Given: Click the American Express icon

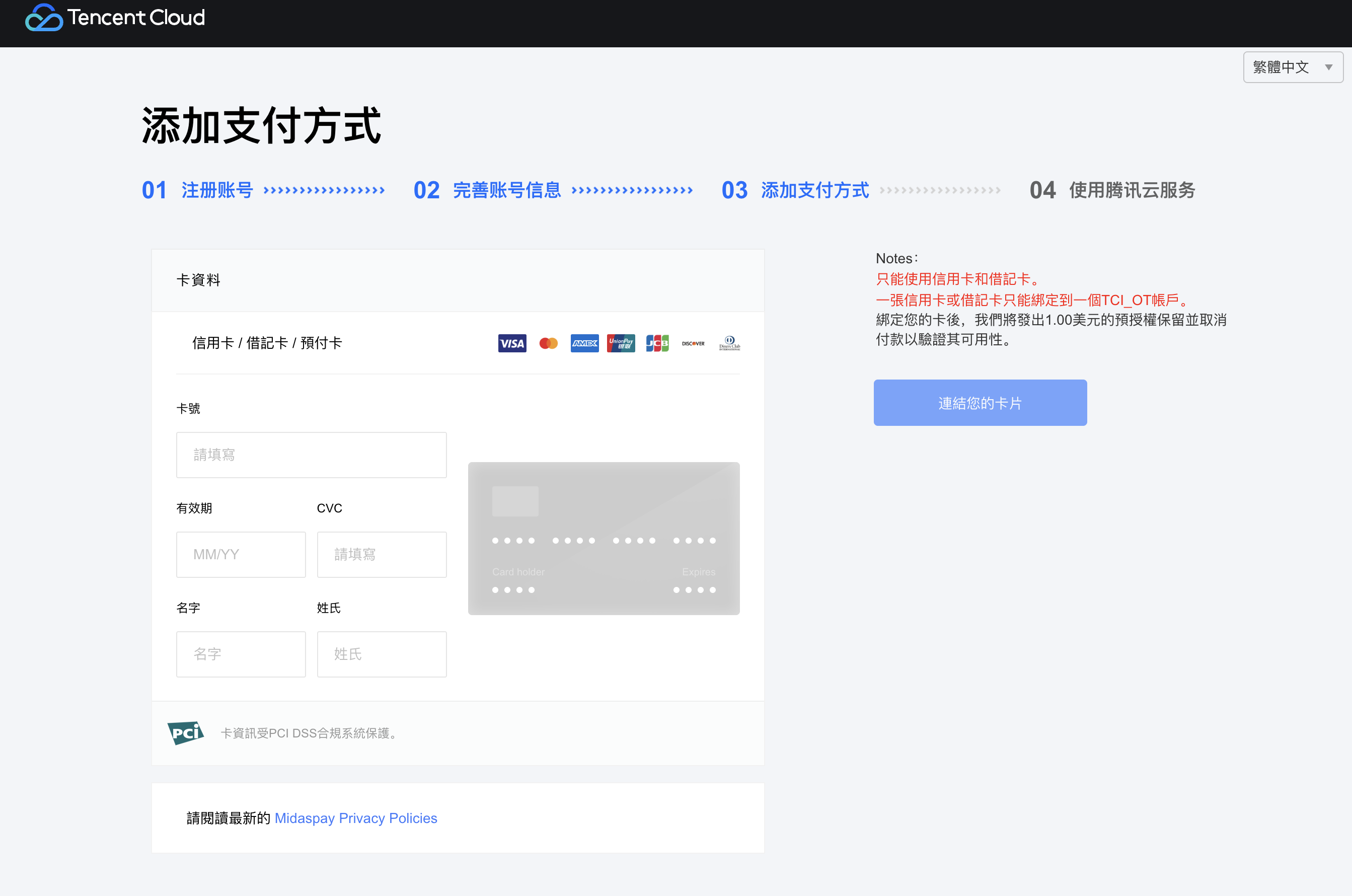Looking at the screenshot, I should click(x=584, y=343).
